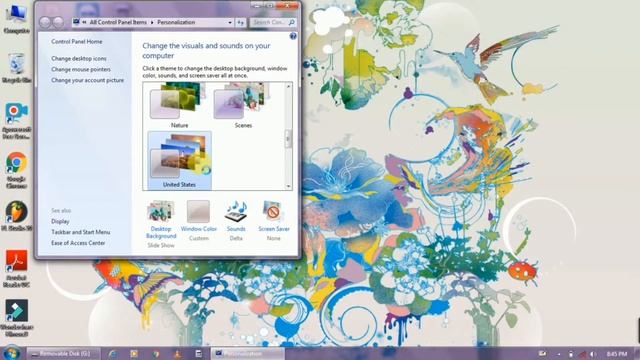Open the Recycle Bin desktop icon
The width and height of the screenshot is (640, 360).
pyautogui.click(x=16, y=68)
